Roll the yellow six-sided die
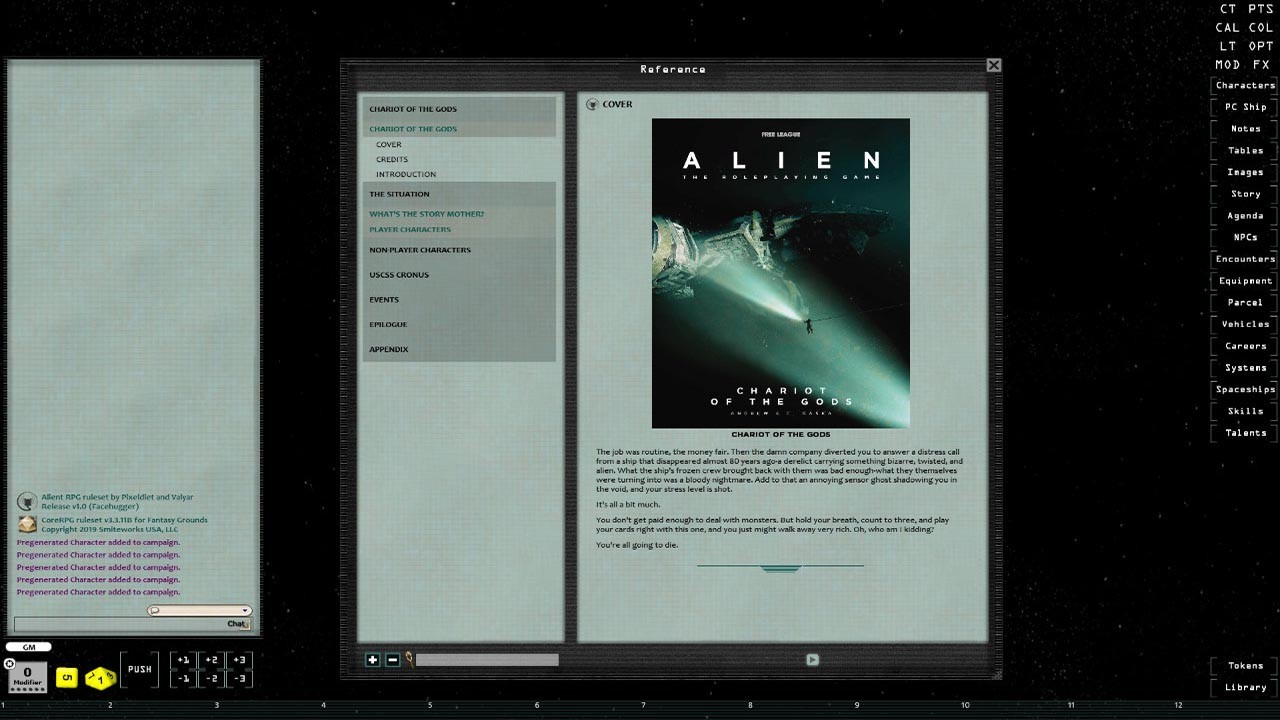This screenshot has width=1280, height=720. [x=66, y=677]
